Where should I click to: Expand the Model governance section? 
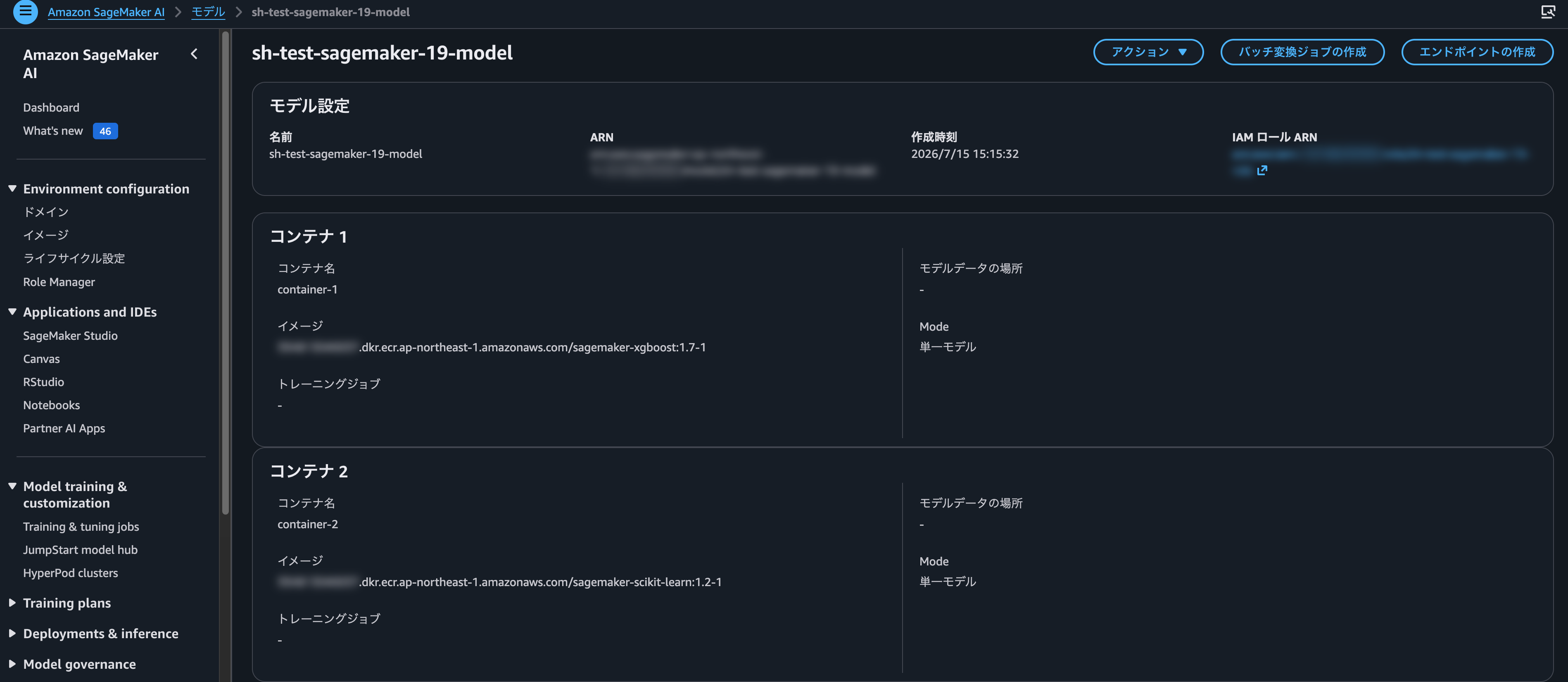12,664
